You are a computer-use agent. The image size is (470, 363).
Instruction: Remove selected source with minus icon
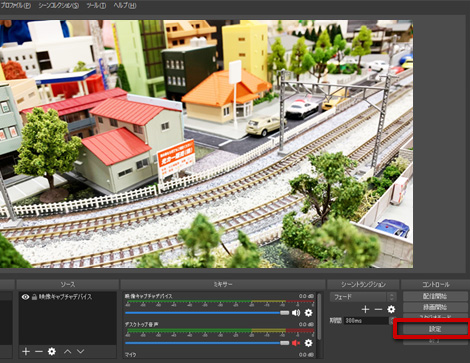pyautogui.click(x=39, y=351)
